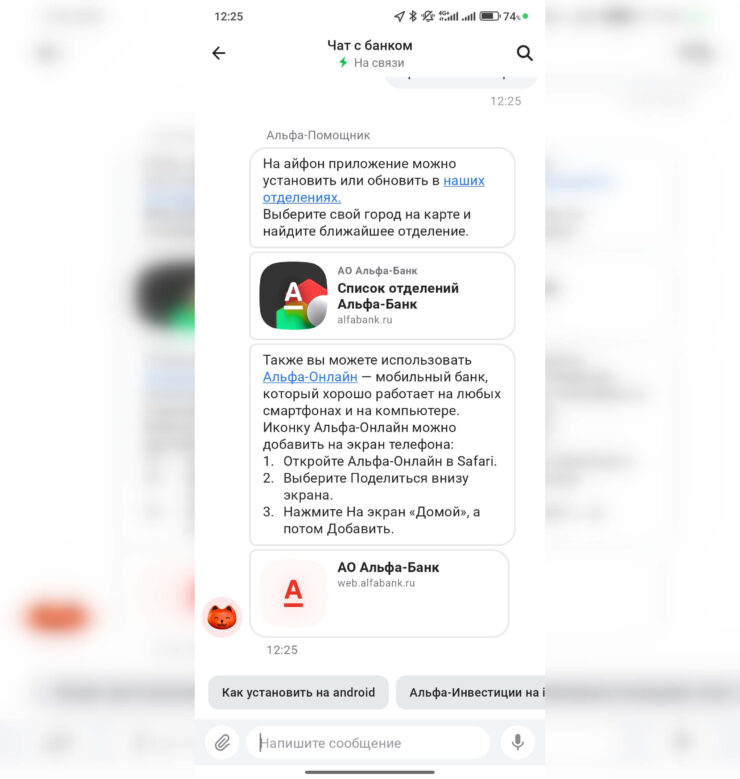
Task: Tap the location arrow status icon
Action: [399, 16]
